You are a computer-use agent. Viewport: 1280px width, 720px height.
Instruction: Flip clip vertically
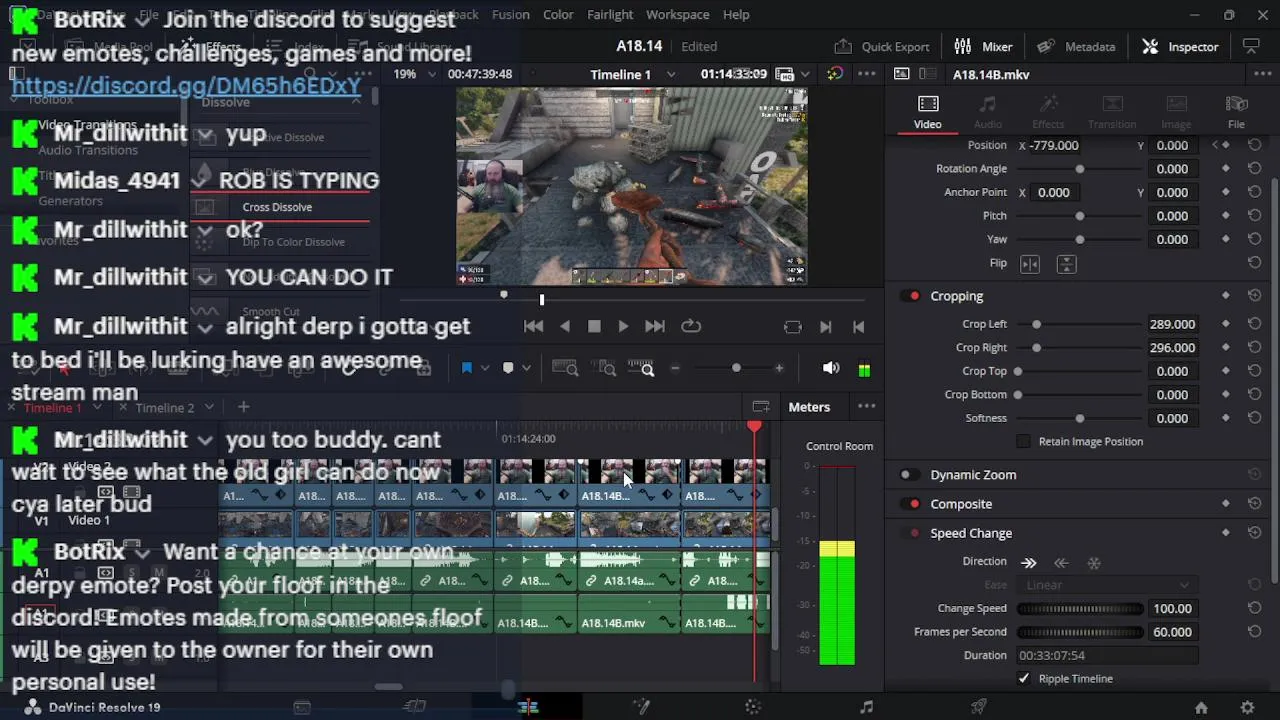coord(1066,264)
